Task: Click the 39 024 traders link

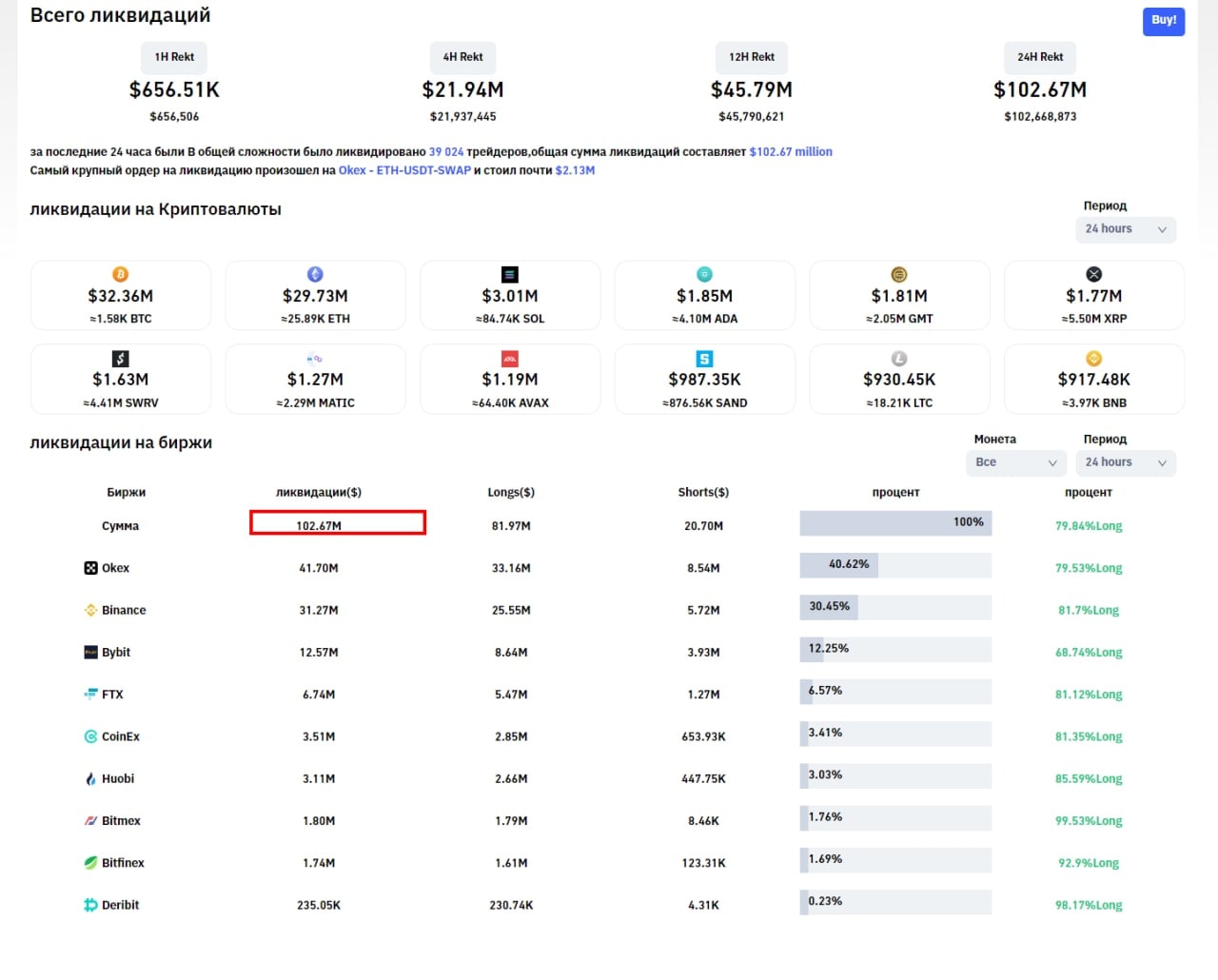Action: (446, 151)
